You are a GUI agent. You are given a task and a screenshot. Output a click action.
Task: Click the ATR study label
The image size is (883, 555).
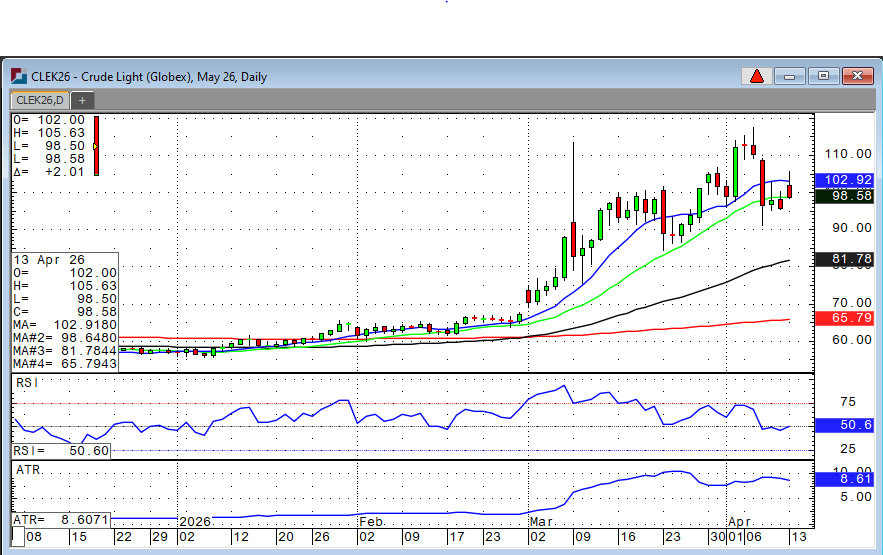(29, 469)
